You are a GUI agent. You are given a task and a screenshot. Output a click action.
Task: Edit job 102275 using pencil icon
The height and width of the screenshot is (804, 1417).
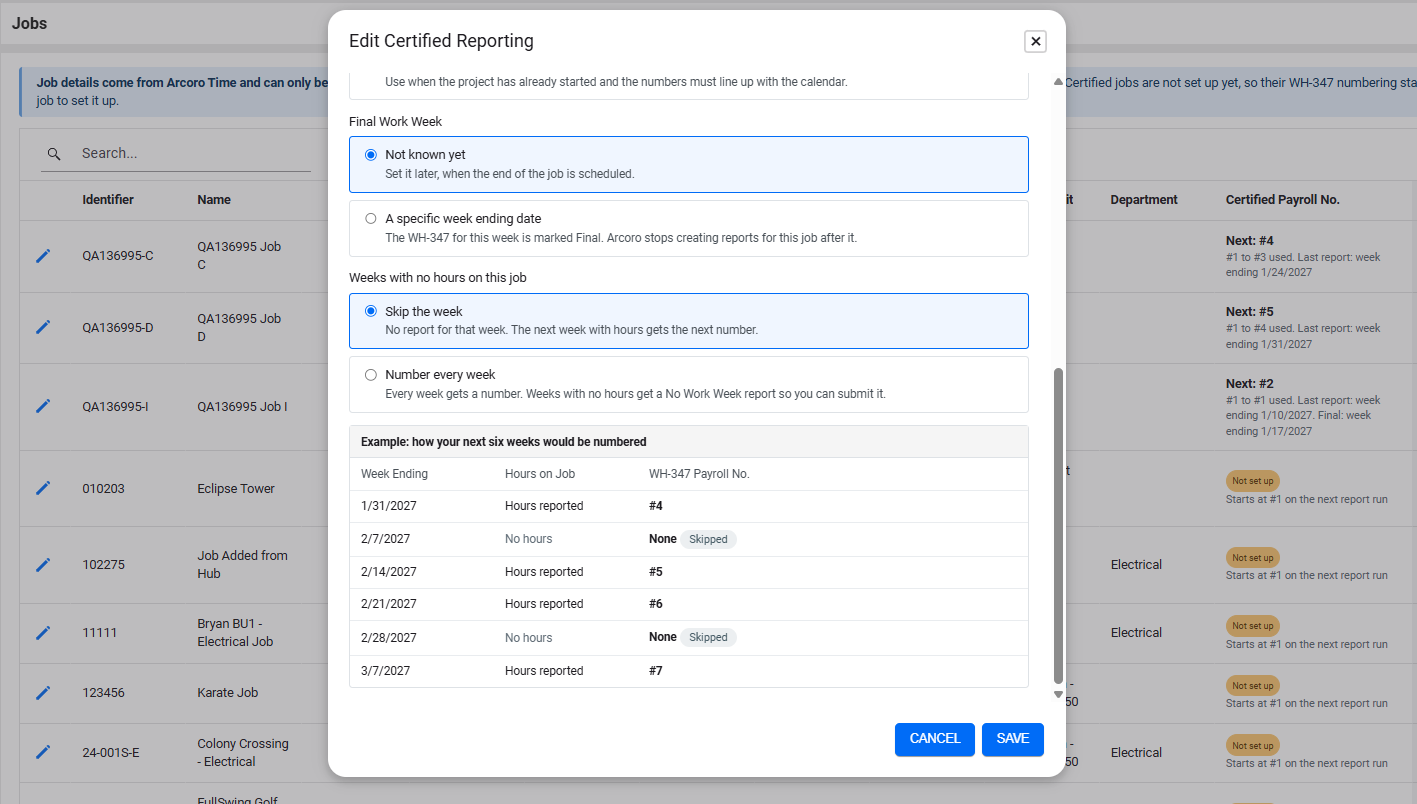coord(43,564)
